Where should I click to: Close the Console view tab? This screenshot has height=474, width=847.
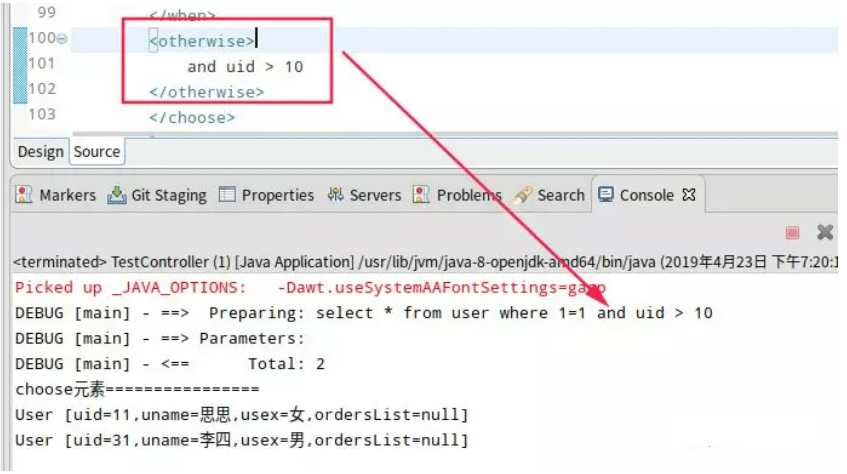[689, 195]
